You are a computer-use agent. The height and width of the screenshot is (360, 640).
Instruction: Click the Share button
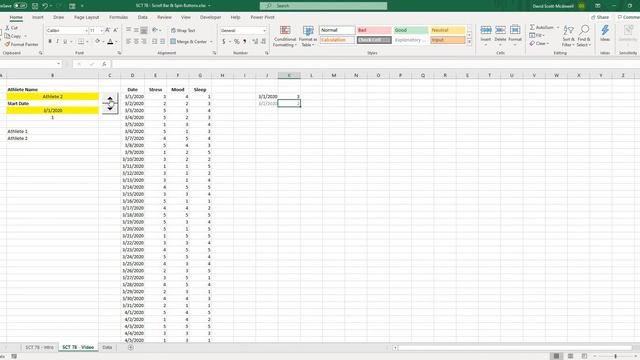[x=600, y=17]
